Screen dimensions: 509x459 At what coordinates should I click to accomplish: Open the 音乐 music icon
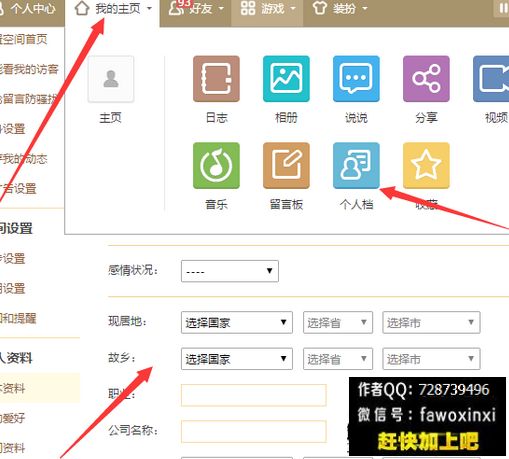pyautogui.click(x=216, y=166)
